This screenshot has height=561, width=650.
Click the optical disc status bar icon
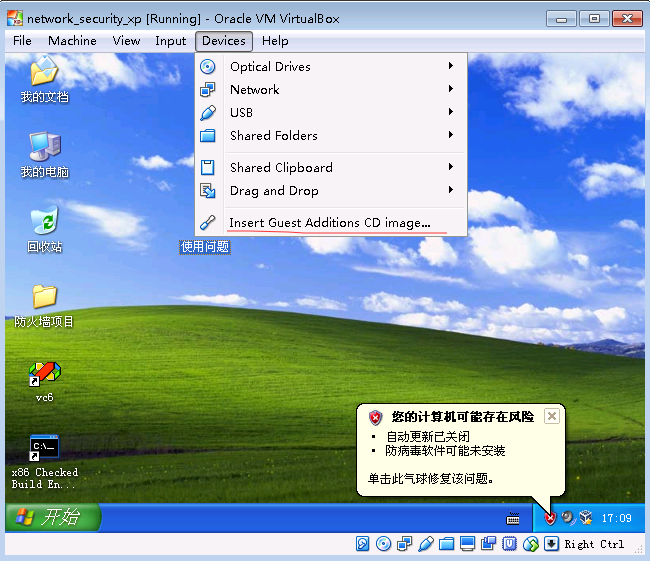click(x=383, y=544)
